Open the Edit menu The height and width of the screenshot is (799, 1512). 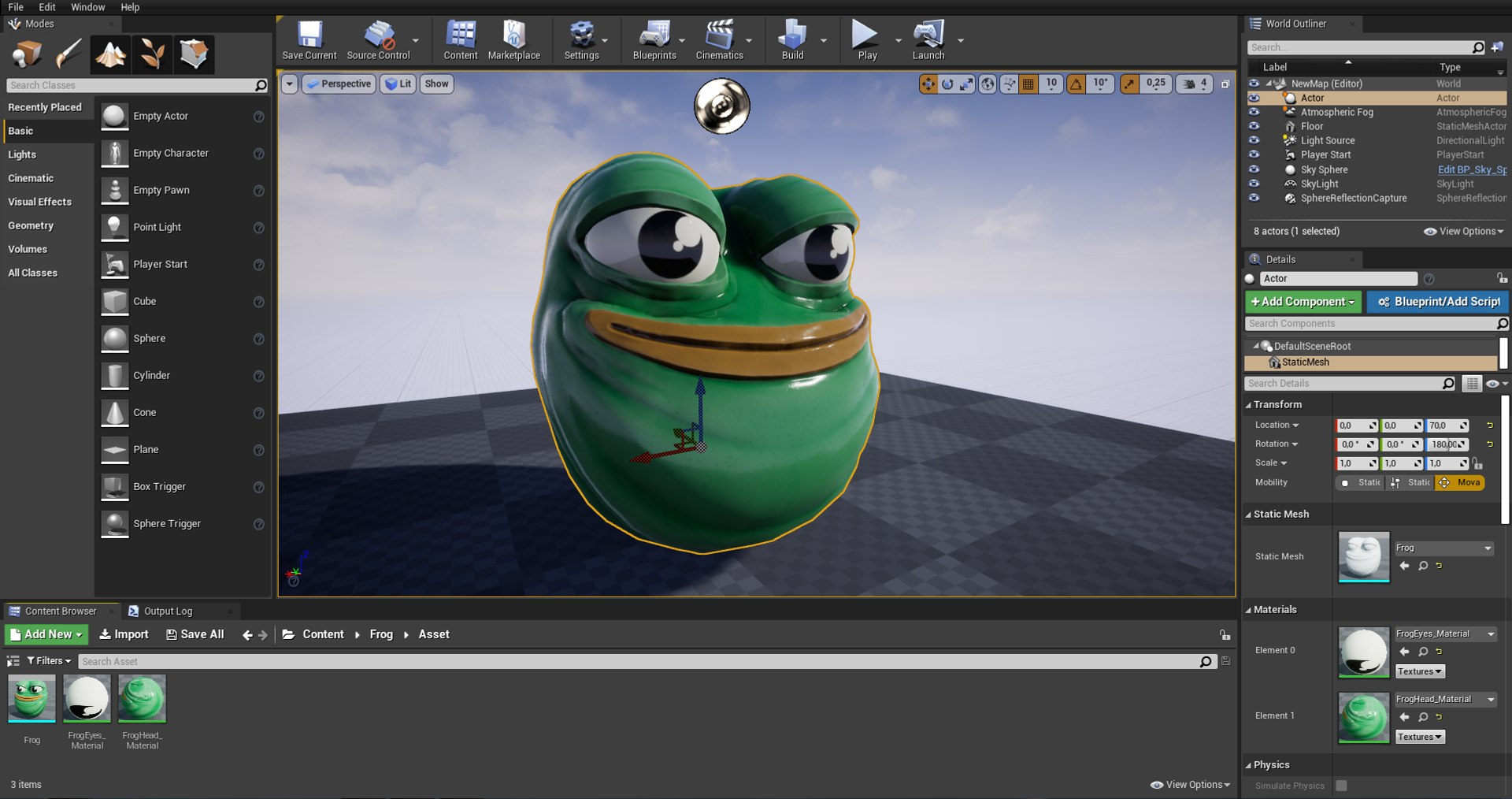point(47,7)
